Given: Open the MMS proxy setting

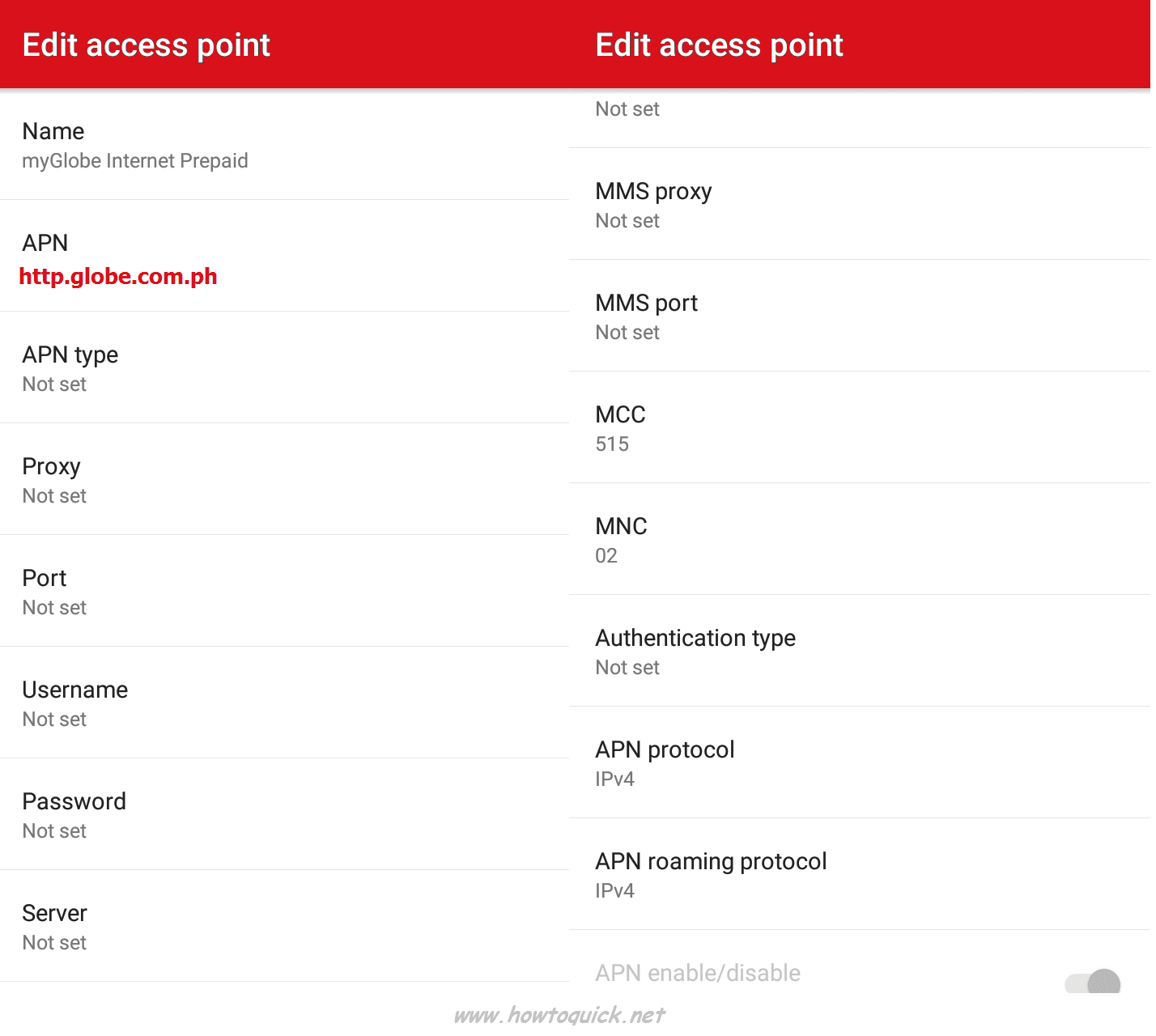Looking at the screenshot, I should (860, 204).
